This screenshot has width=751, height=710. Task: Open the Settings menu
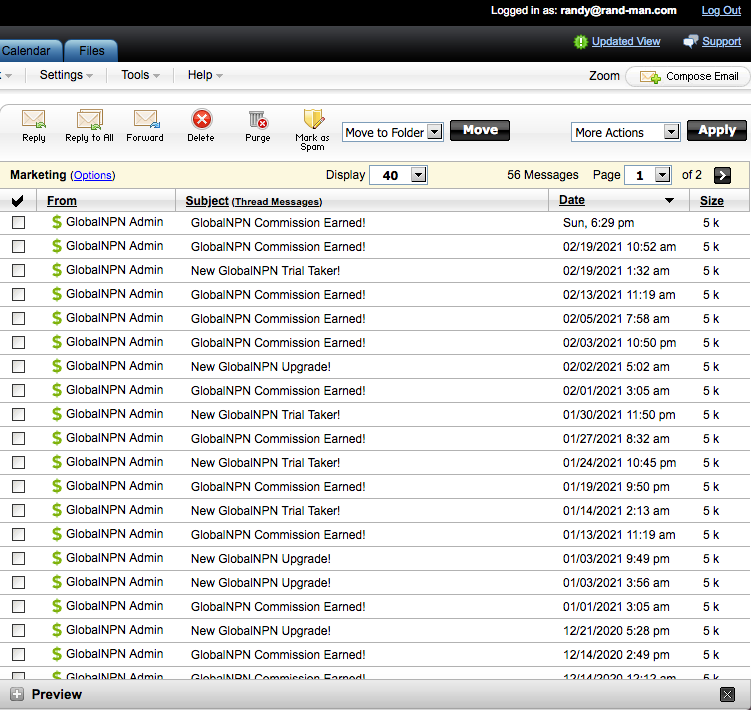tap(66, 75)
